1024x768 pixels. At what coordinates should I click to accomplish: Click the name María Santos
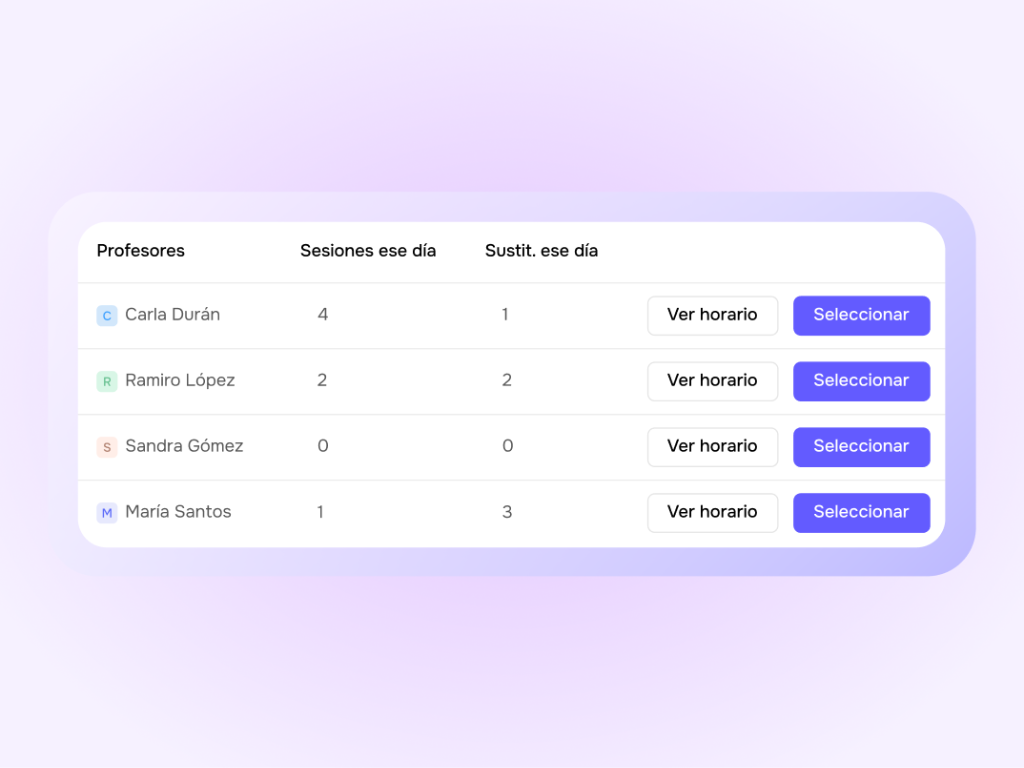pos(178,511)
